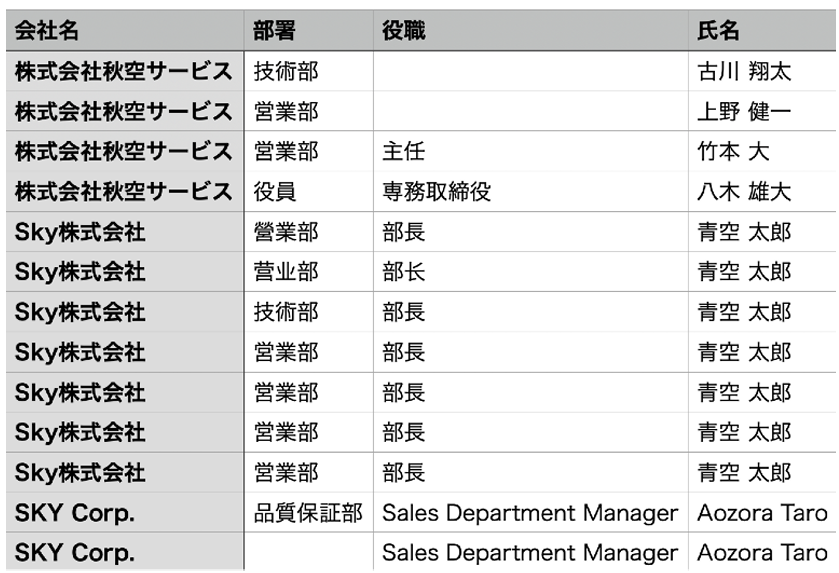Click the 部署 column header
Screen dimensions: 839x573
(309, 30)
